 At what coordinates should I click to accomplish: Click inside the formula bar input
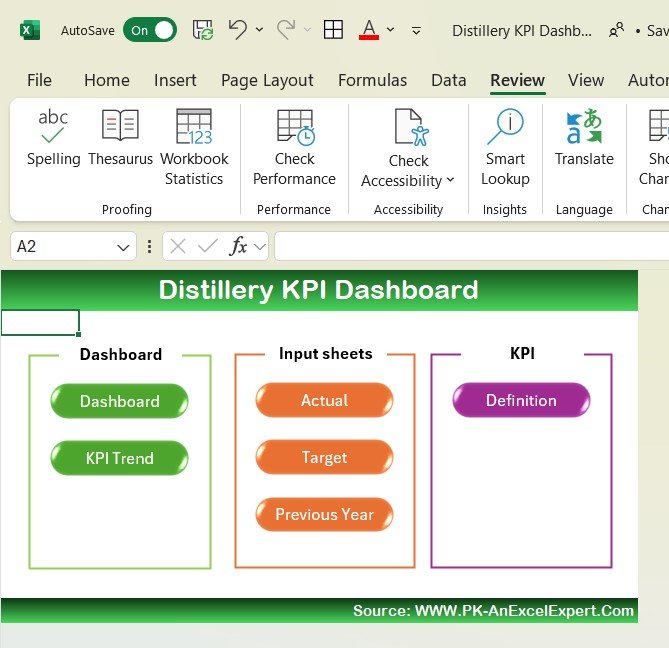click(471, 246)
